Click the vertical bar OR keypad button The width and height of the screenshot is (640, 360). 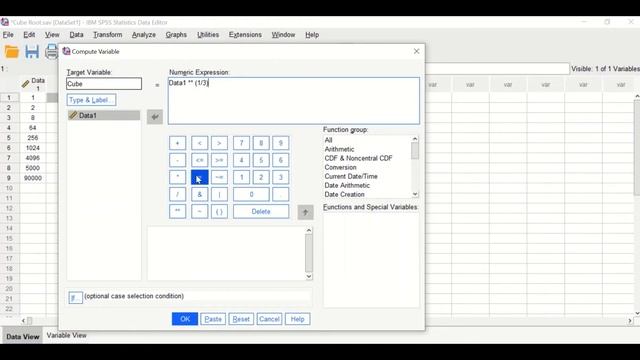click(219, 195)
